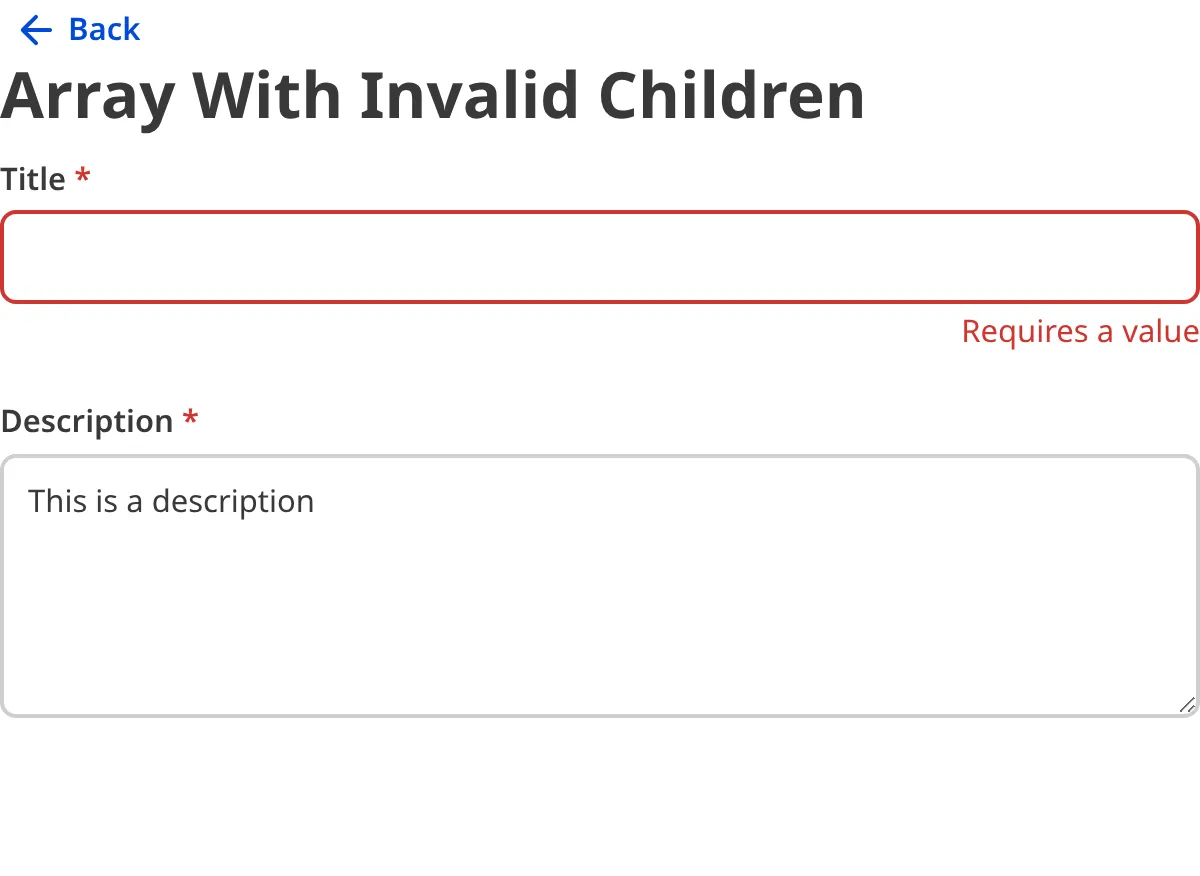Image resolution: width=1200 pixels, height=876 pixels.
Task: Click the "Requires a value" error message
Action: (x=1080, y=332)
